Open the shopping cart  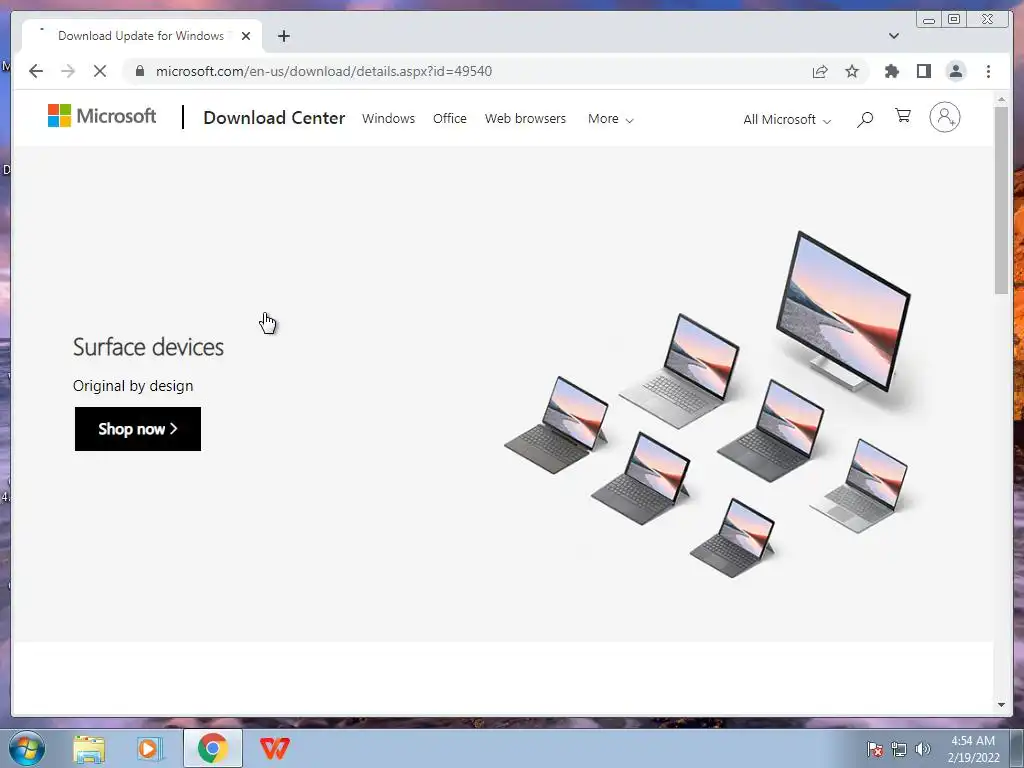pyautogui.click(x=903, y=116)
